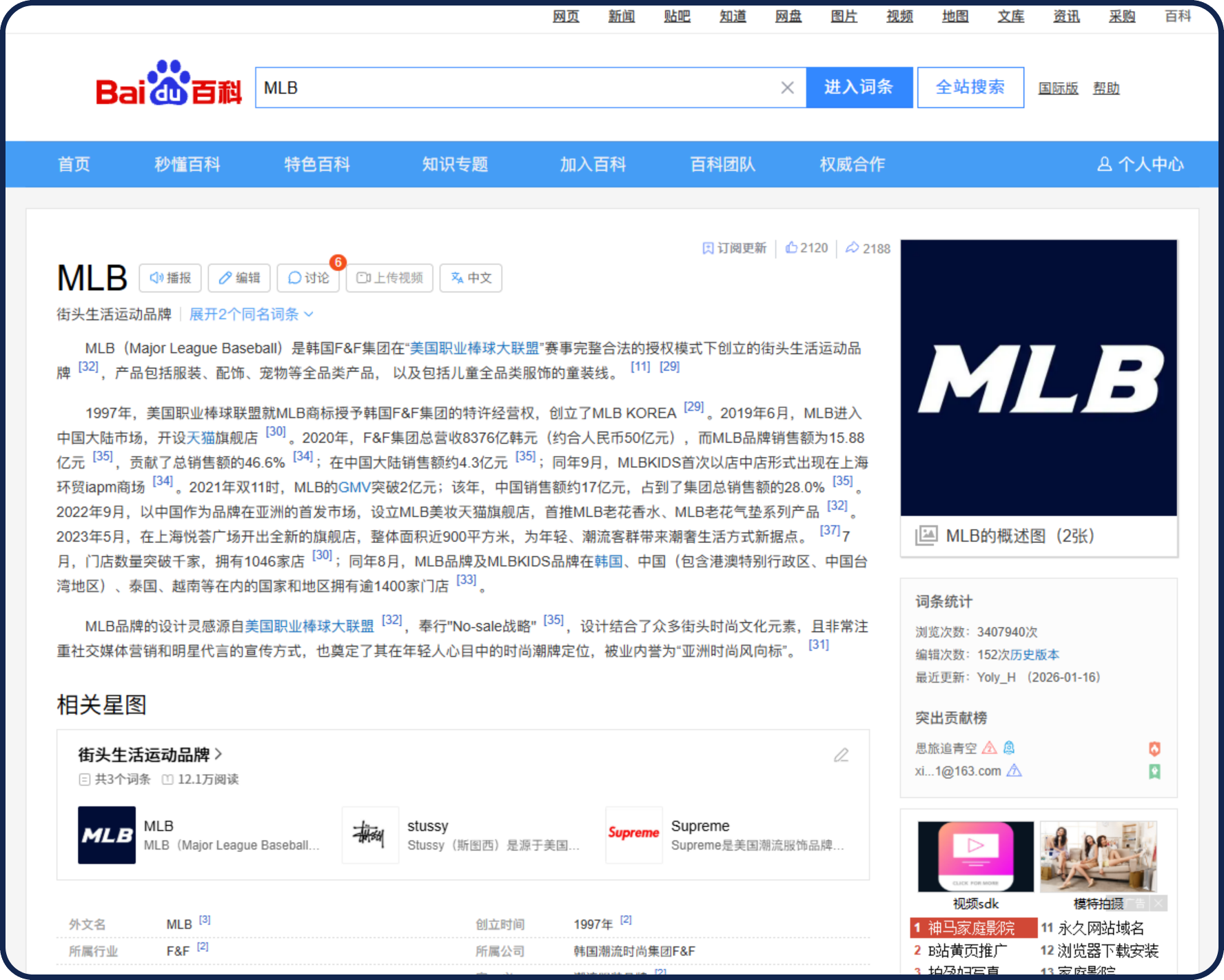The height and width of the screenshot is (980, 1224).
Task: Open the 知识专题 tab
Action: pos(455,164)
